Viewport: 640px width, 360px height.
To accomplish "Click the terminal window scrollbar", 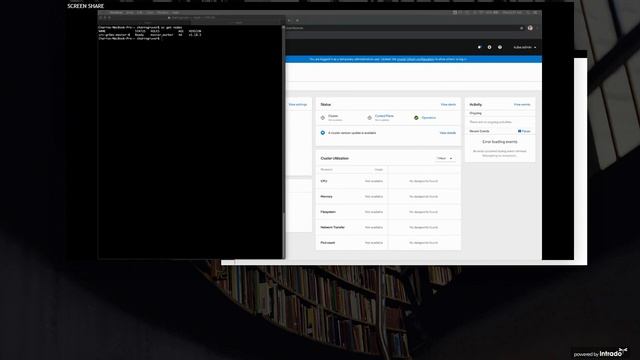I will pos(284,118).
